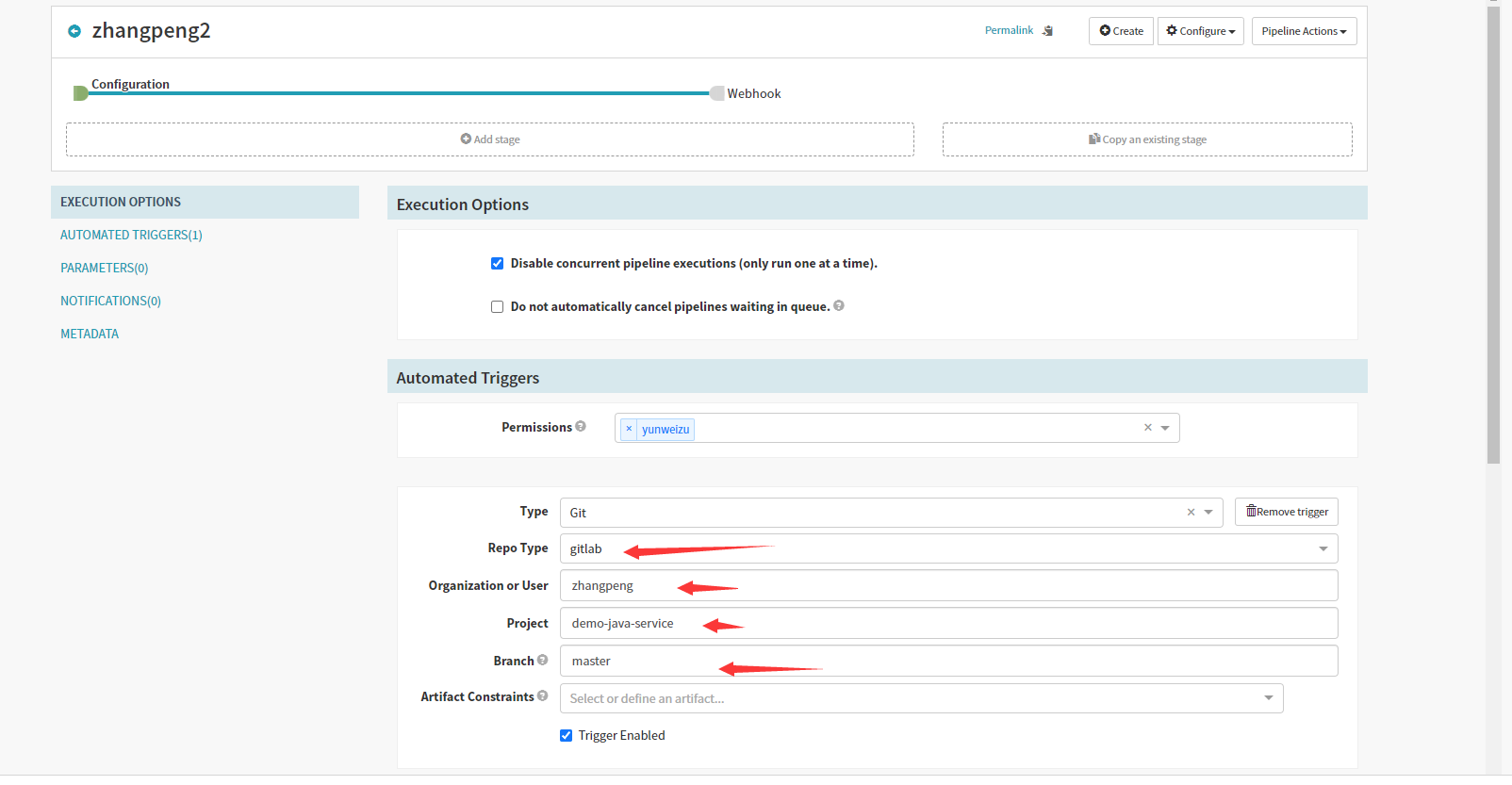Toggle Disable concurrent pipeline executions checkbox
Screen dimensions: 1512x785
(x=497, y=263)
